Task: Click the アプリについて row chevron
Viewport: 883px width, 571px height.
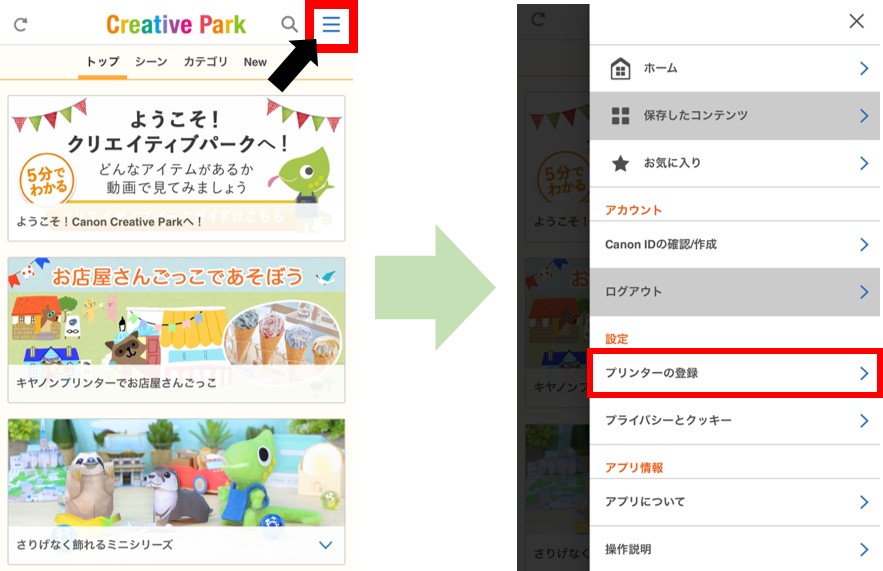Action: pos(864,502)
